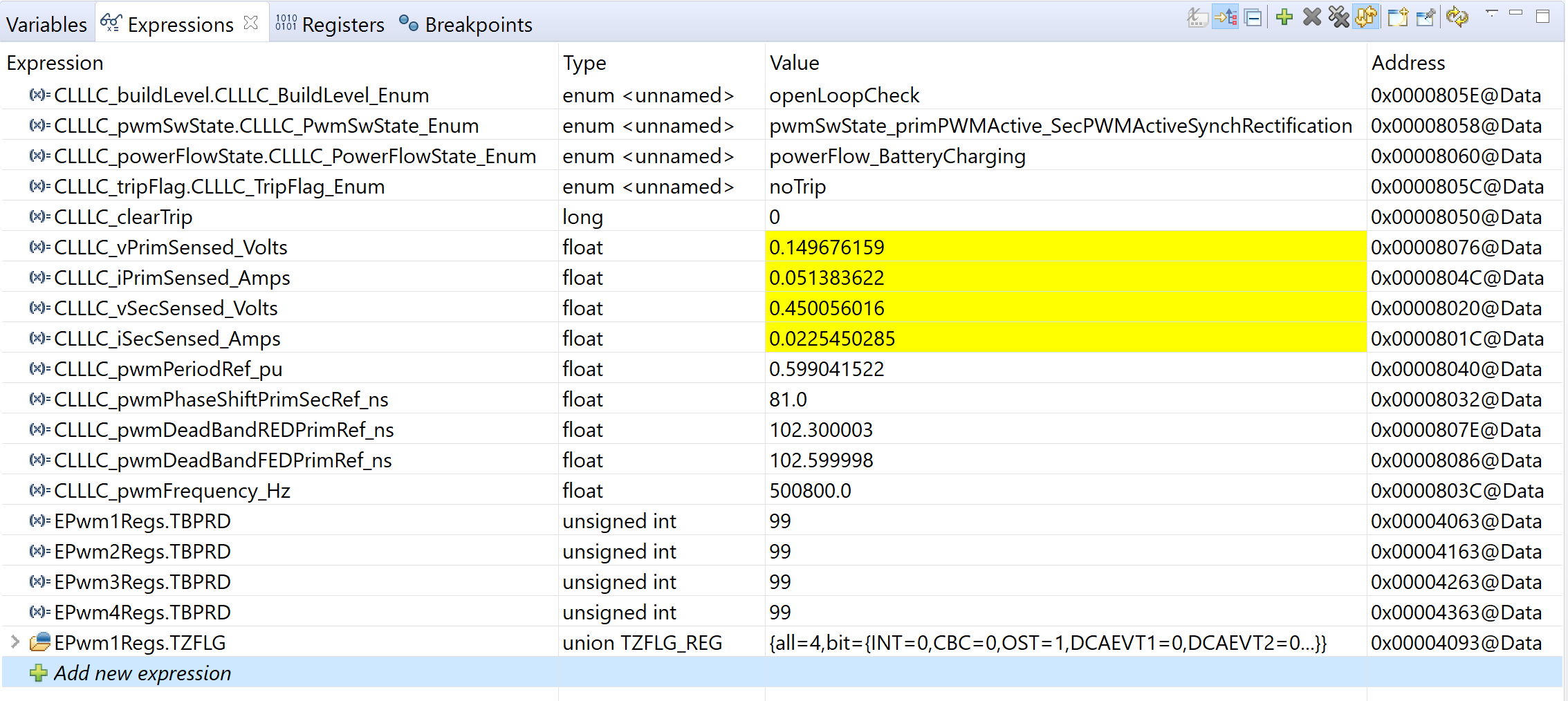Viewport: 1568px width, 701px height.
Task: Click variable icon beside CLLLC_pwmPhaseShiftPrimSecRef_ns
Action: [x=39, y=399]
